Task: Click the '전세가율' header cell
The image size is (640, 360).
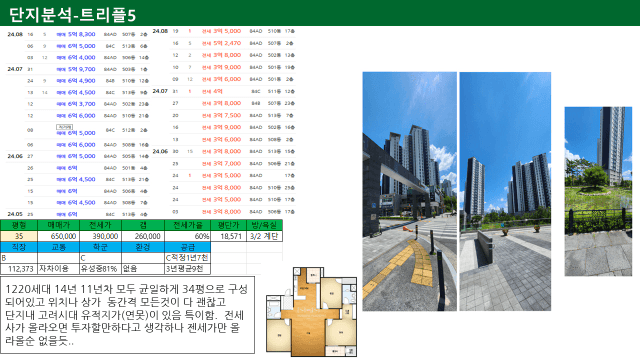Action: (x=187, y=225)
